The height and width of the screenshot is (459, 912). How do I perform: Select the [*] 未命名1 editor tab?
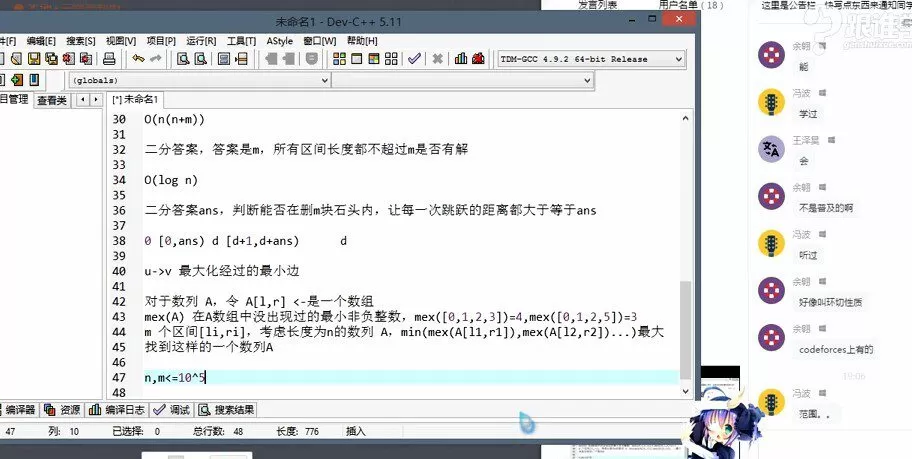[136, 99]
